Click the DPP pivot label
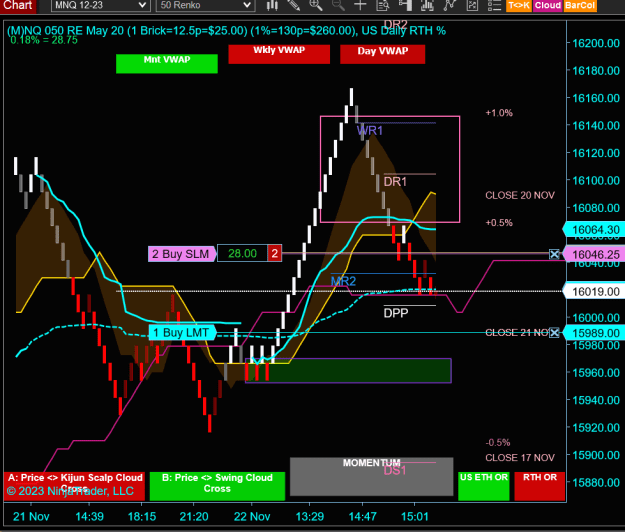This screenshot has height=532, width=625. click(x=396, y=313)
